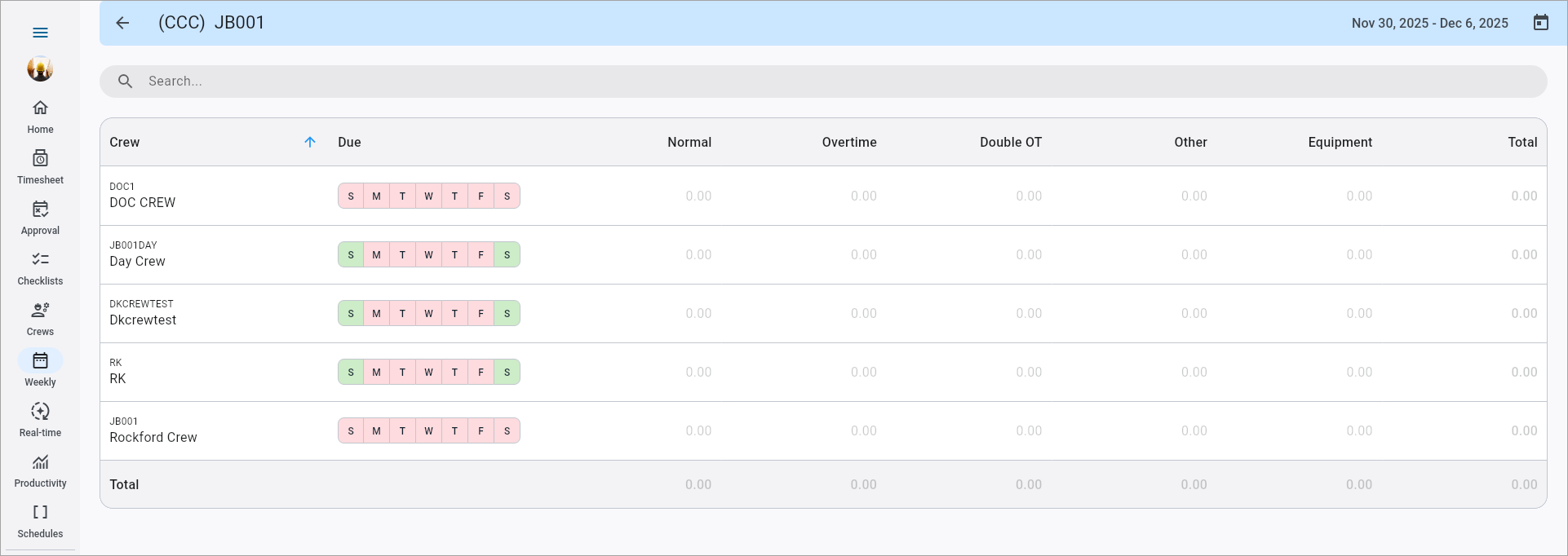Click the Equipment column header
The image size is (1568, 556).
[1340, 142]
